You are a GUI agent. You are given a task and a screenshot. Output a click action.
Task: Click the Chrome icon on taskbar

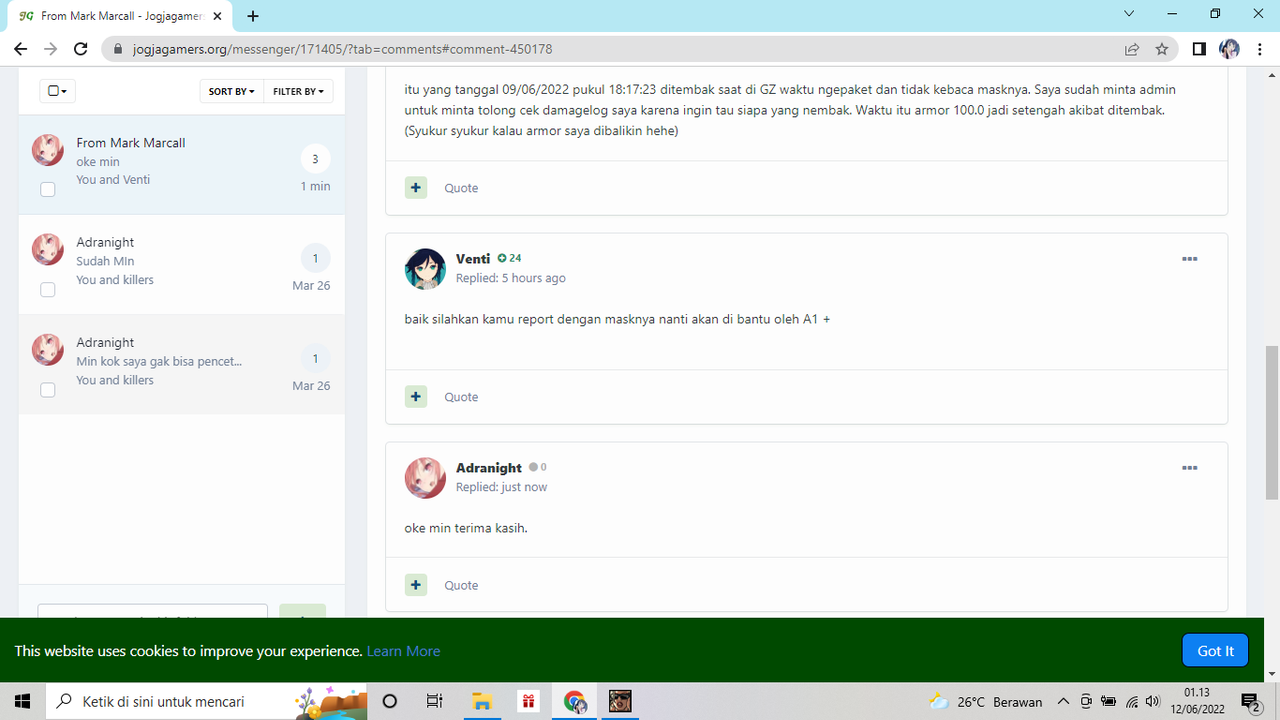(x=574, y=702)
